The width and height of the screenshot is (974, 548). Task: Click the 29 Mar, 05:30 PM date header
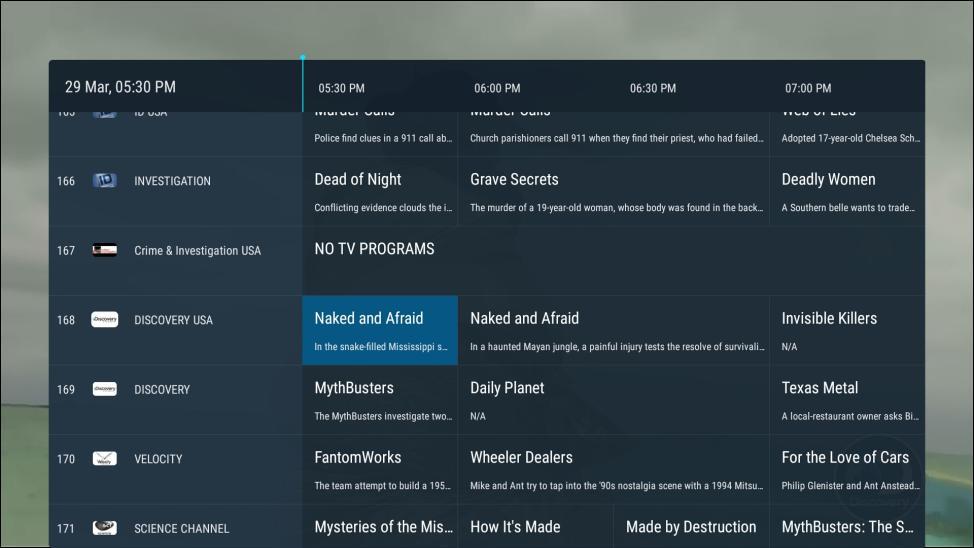point(121,87)
